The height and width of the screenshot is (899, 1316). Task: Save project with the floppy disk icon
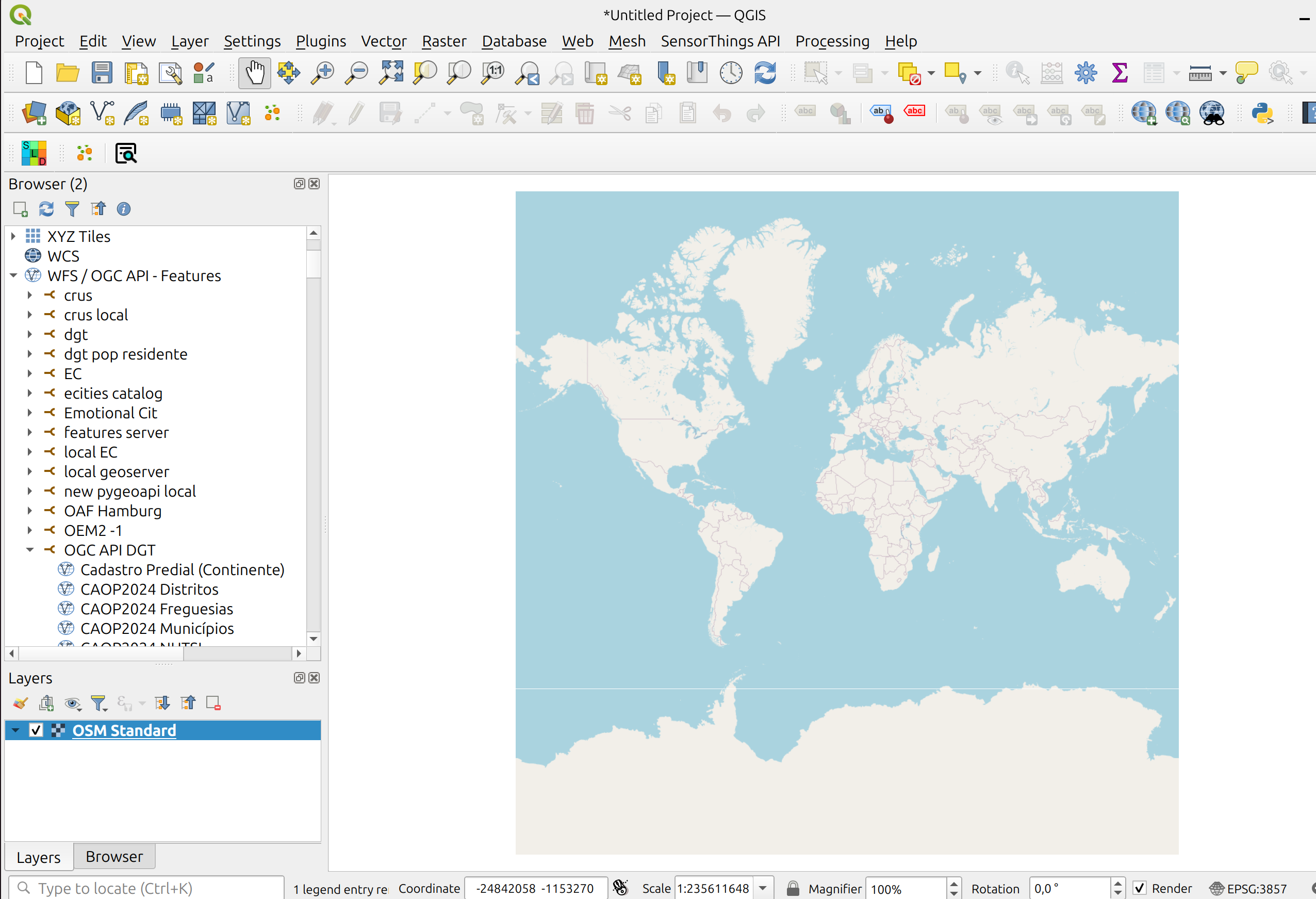102,73
